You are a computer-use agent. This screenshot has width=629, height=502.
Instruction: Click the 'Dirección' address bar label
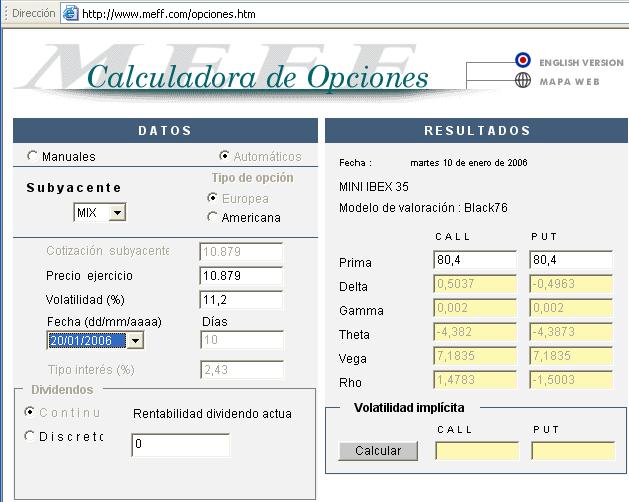[34, 13]
